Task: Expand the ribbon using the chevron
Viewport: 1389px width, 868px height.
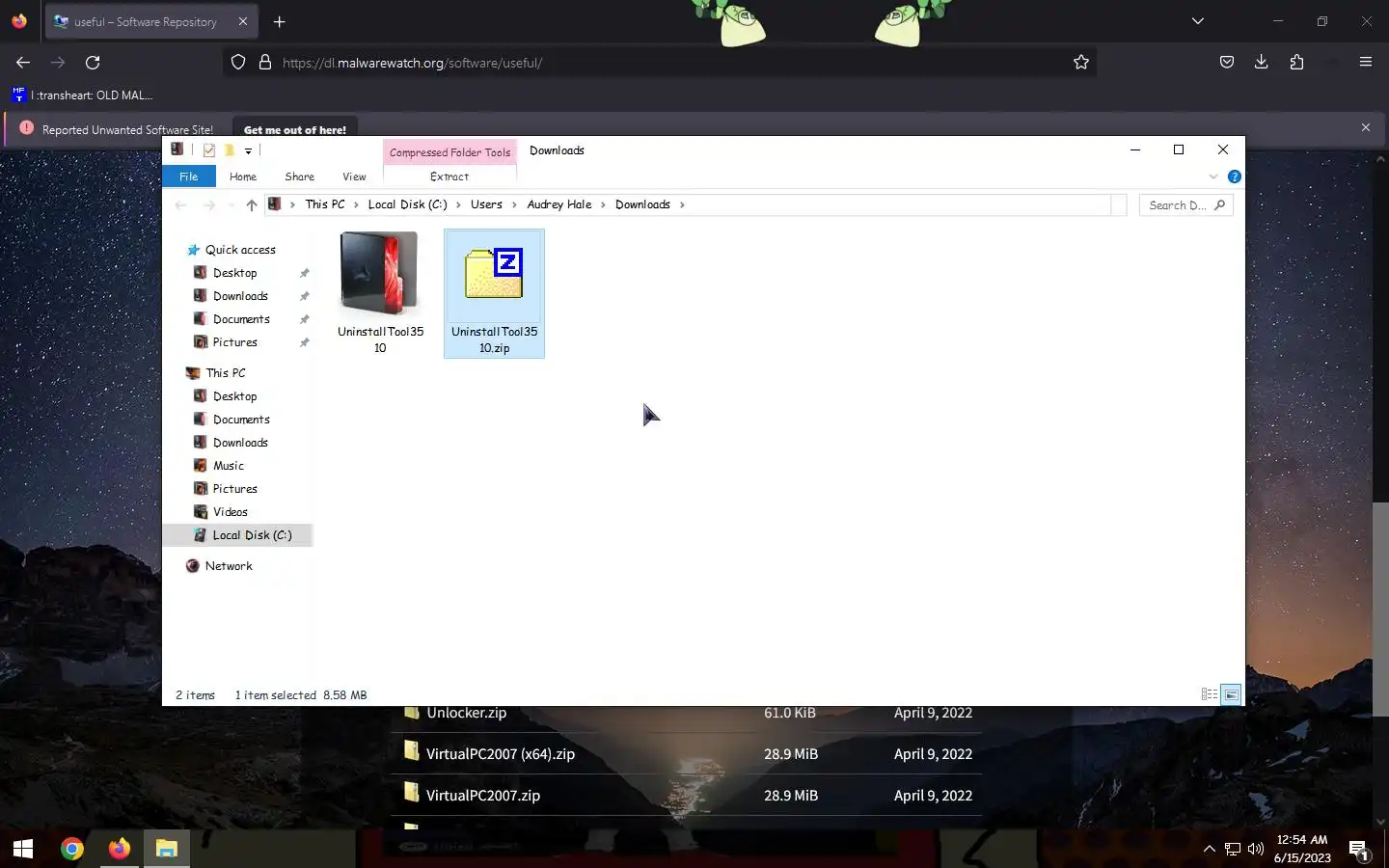Action: click(1213, 176)
